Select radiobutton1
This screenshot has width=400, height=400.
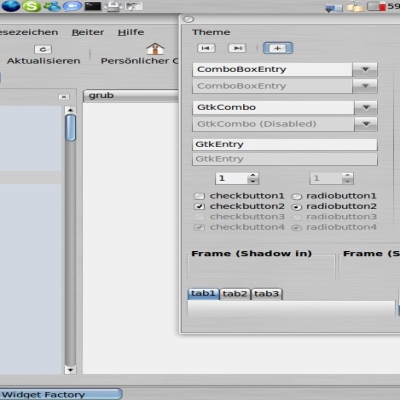[x=296, y=196]
